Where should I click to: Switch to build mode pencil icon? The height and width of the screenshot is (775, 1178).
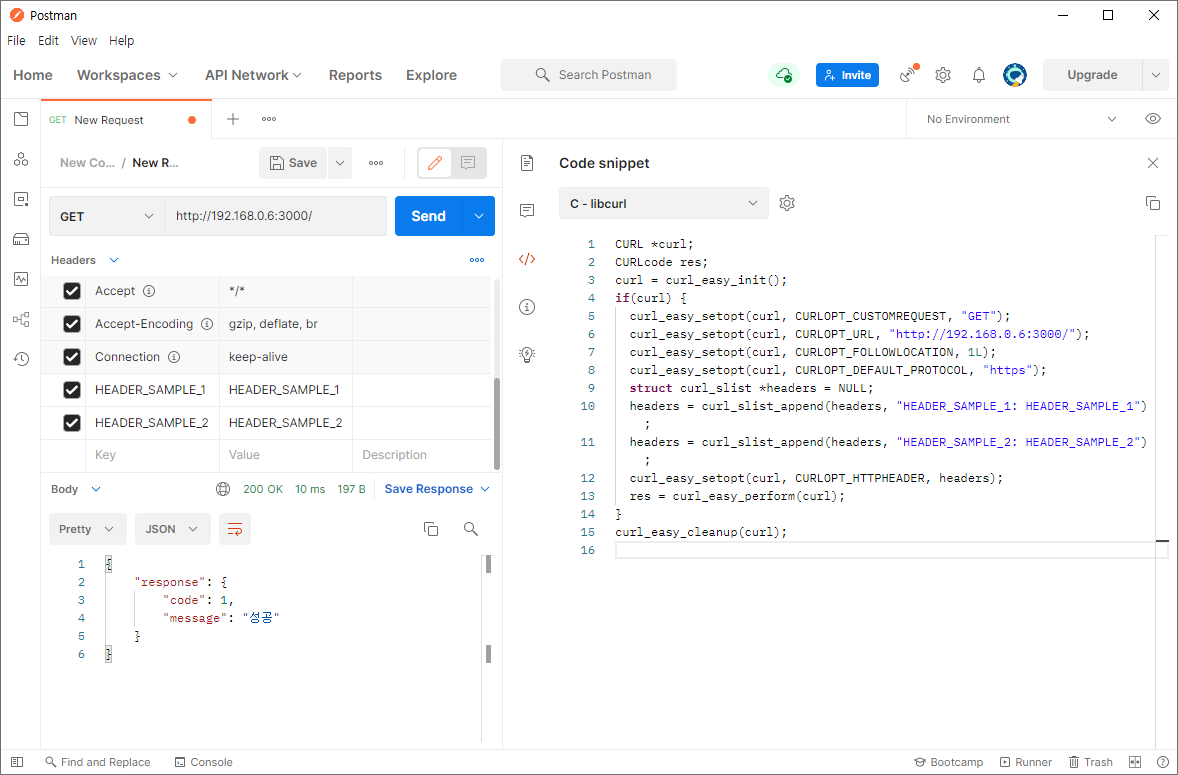[435, 163]
